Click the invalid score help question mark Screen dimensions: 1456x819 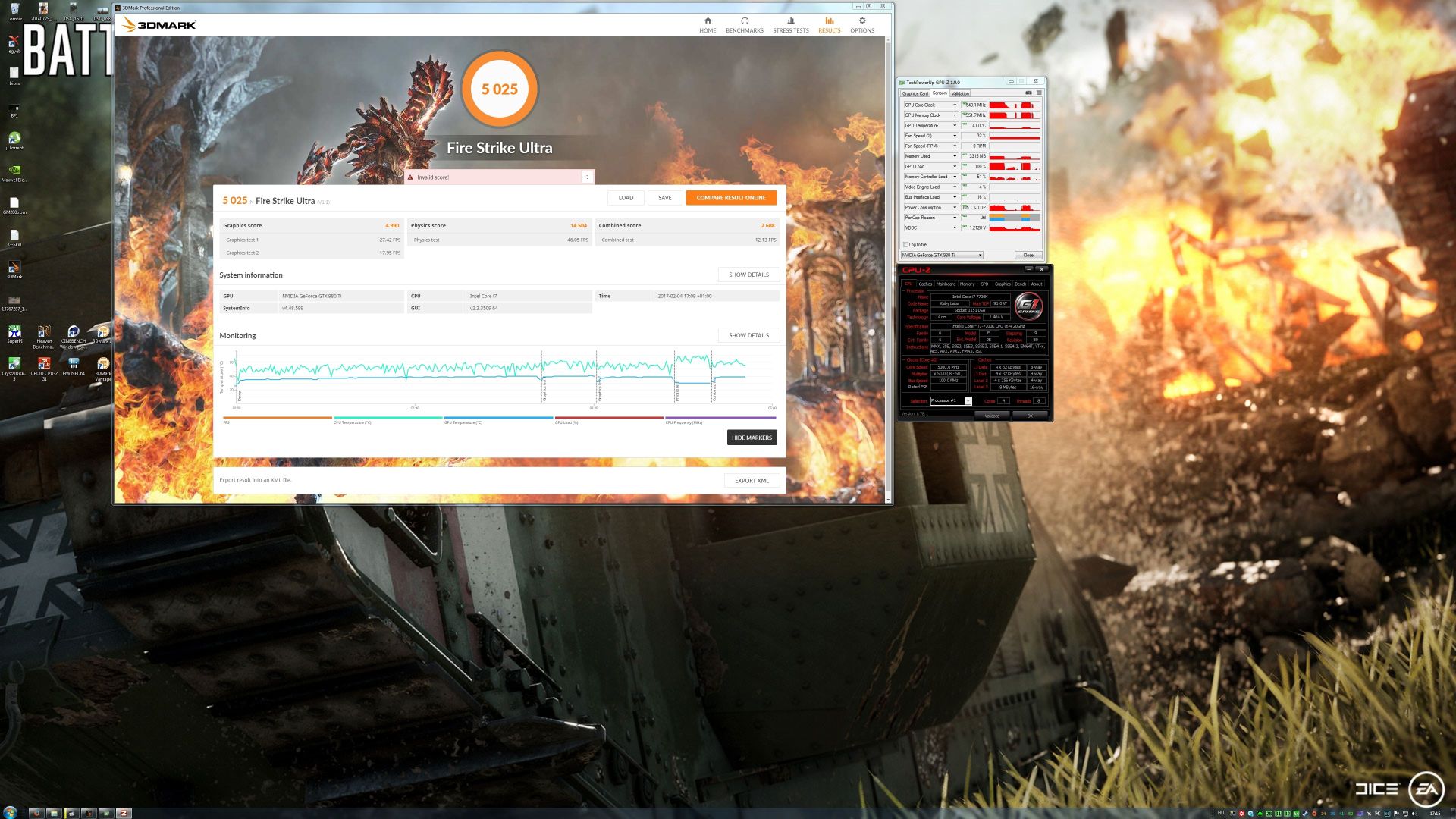pos(587,177)
